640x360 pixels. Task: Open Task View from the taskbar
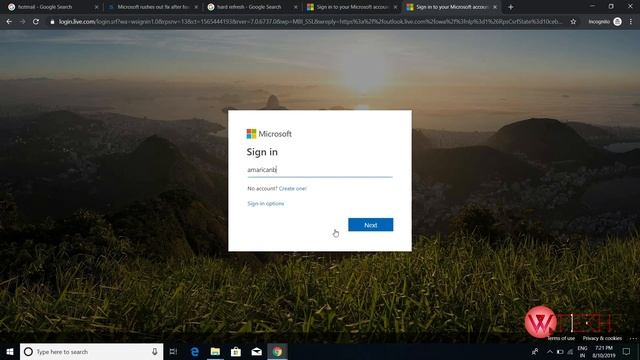point(173,351)
